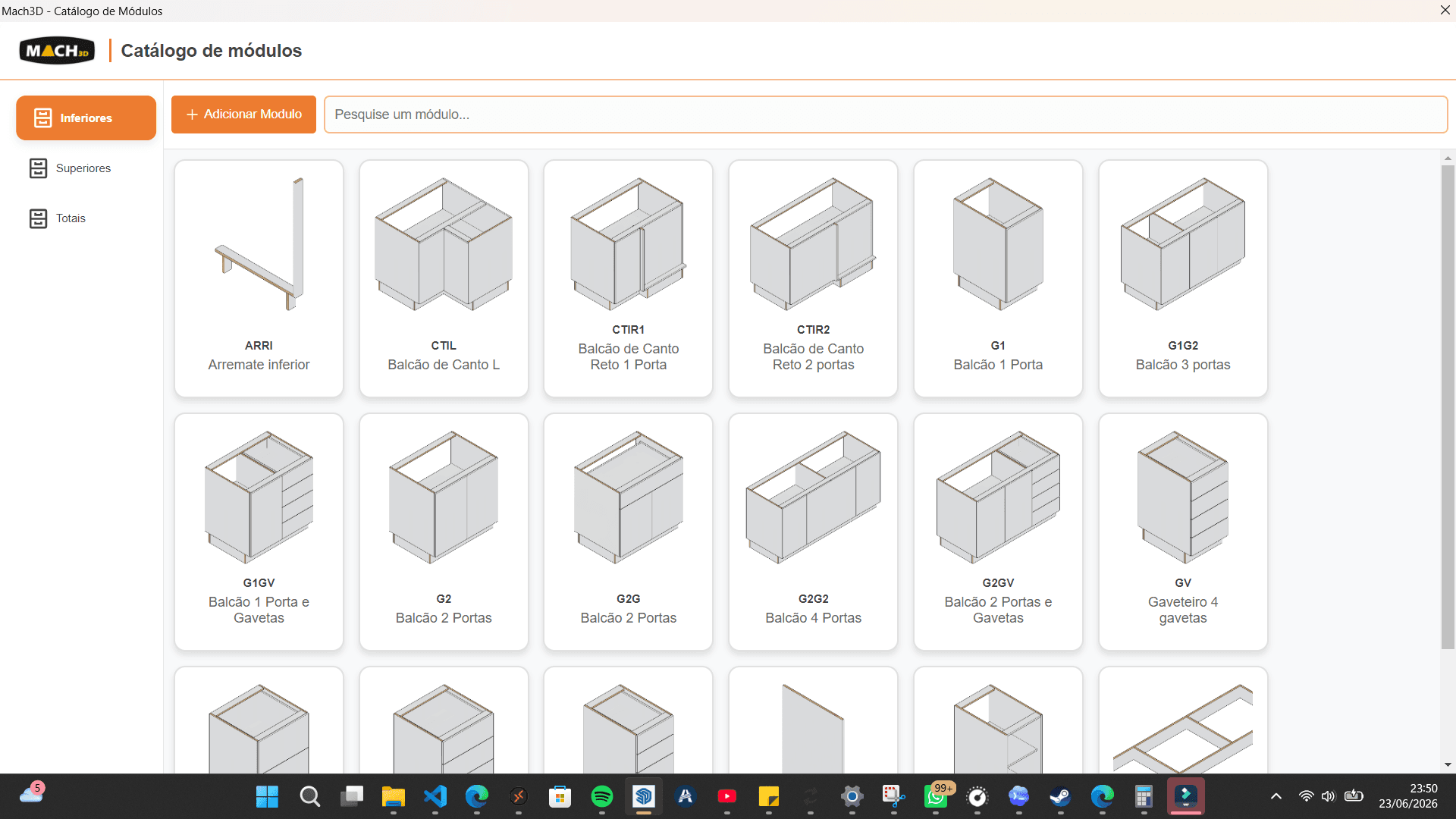Open Microsoft Store from taskbar

tap(560, 796)
